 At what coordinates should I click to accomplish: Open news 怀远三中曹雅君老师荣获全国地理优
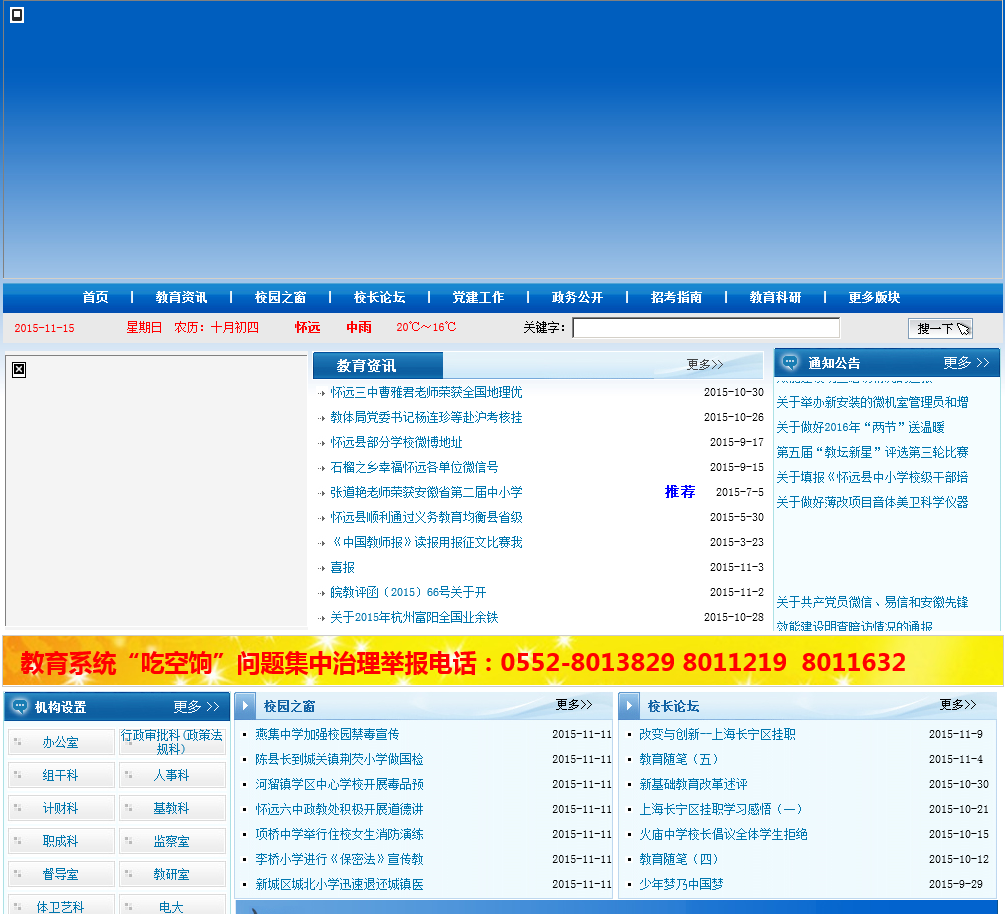pyautogui.click(x=426, y=392)
